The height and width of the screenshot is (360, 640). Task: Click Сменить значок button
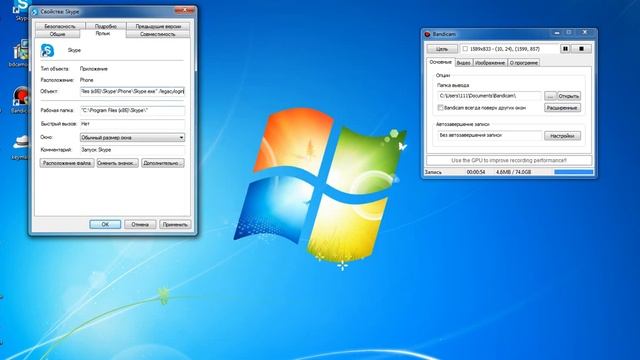point(118,163)
